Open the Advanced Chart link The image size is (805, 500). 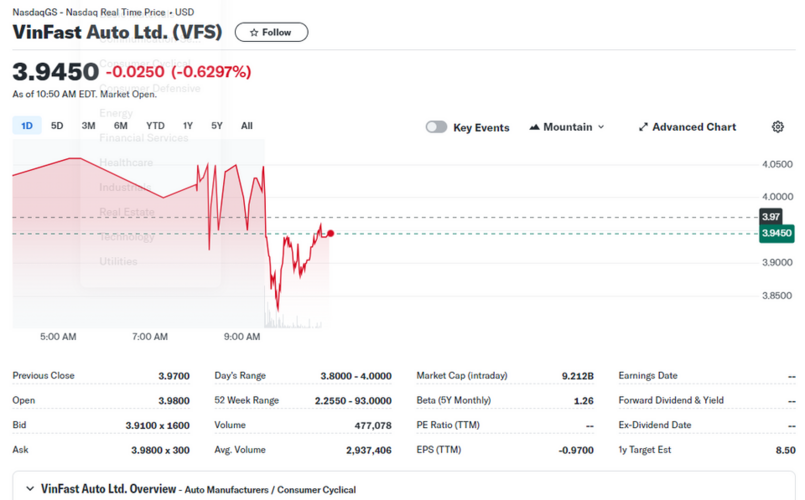tap(687, 127)
